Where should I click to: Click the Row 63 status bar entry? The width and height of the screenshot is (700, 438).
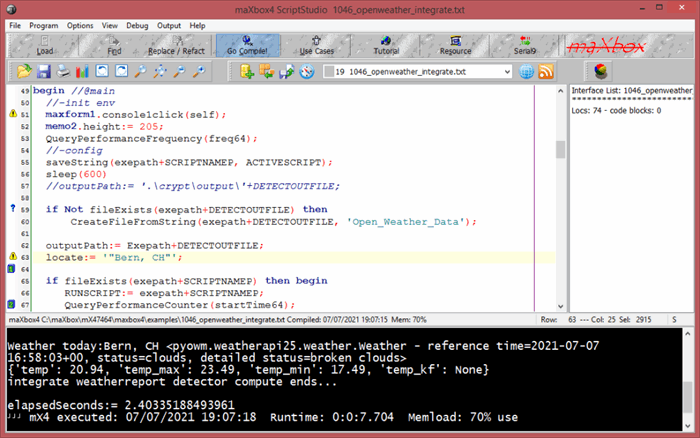pos(558,320)
